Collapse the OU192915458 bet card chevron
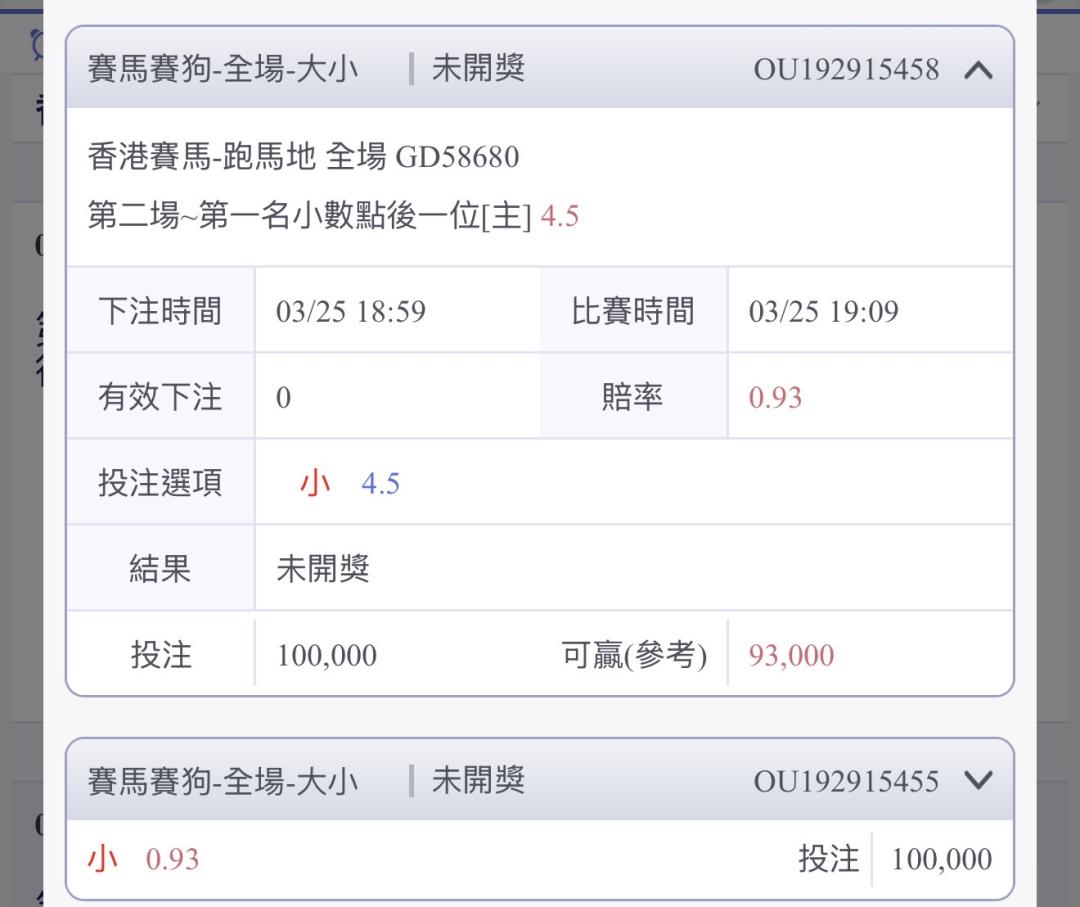The height and width of the screenshot is (907, 1080). point(978,71)
